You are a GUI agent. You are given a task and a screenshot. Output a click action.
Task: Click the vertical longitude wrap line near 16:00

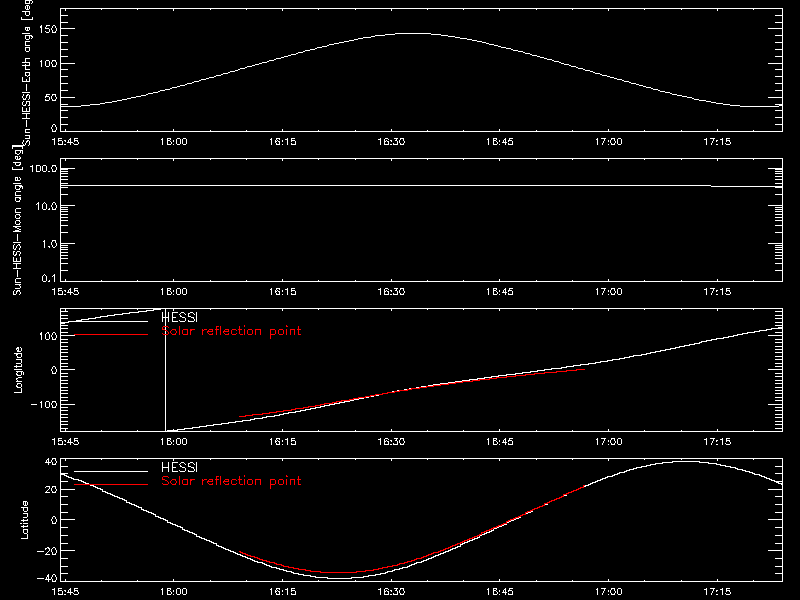coord(165,370)
